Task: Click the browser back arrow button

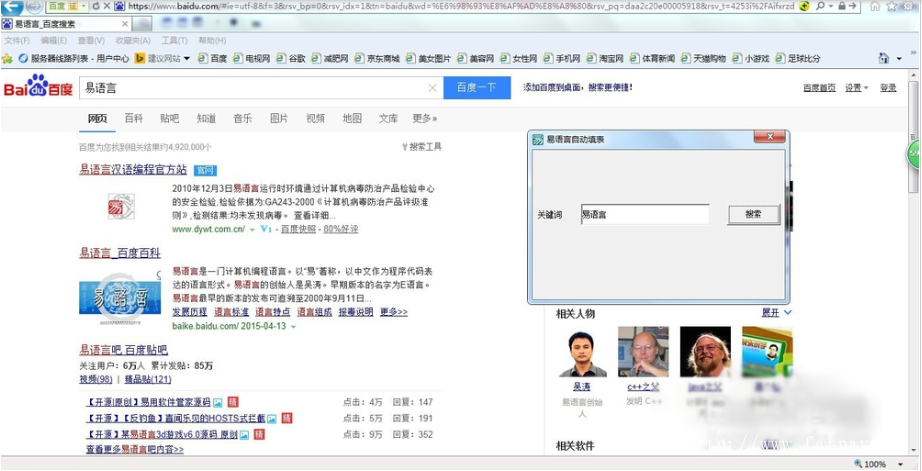Action: point(12,7)
